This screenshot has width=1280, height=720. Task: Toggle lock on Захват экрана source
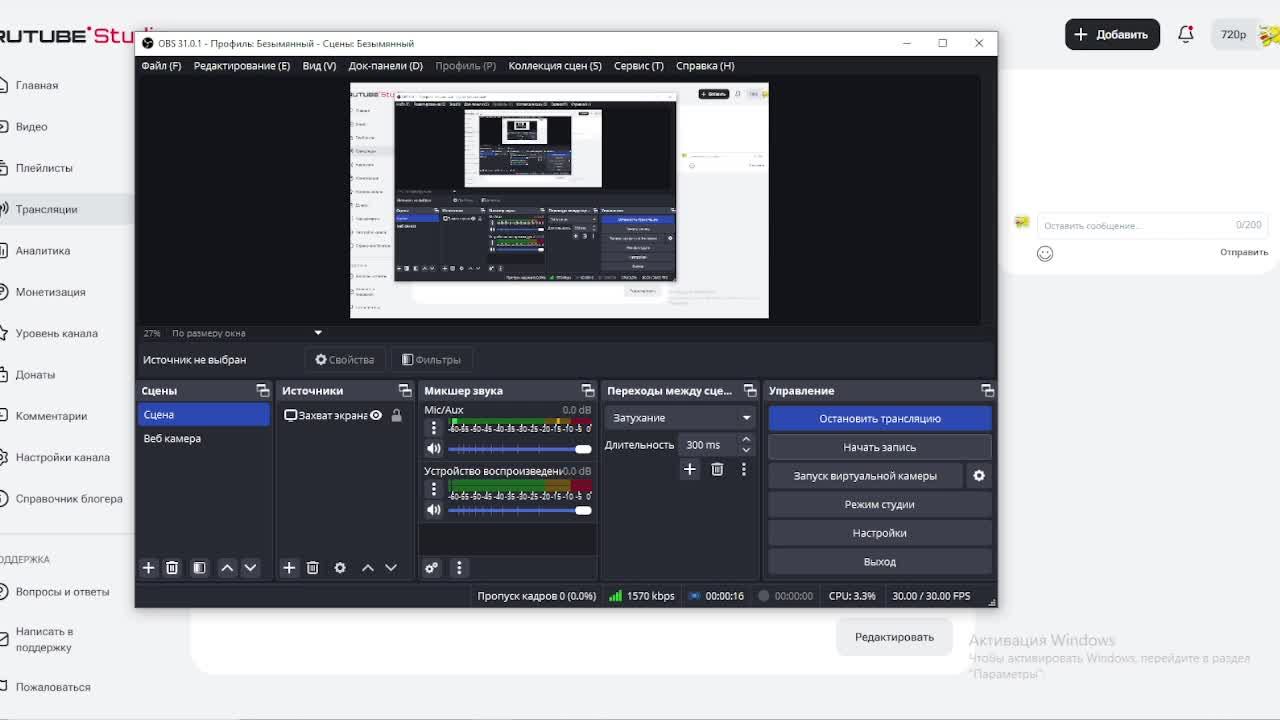[x=396, y=415]
